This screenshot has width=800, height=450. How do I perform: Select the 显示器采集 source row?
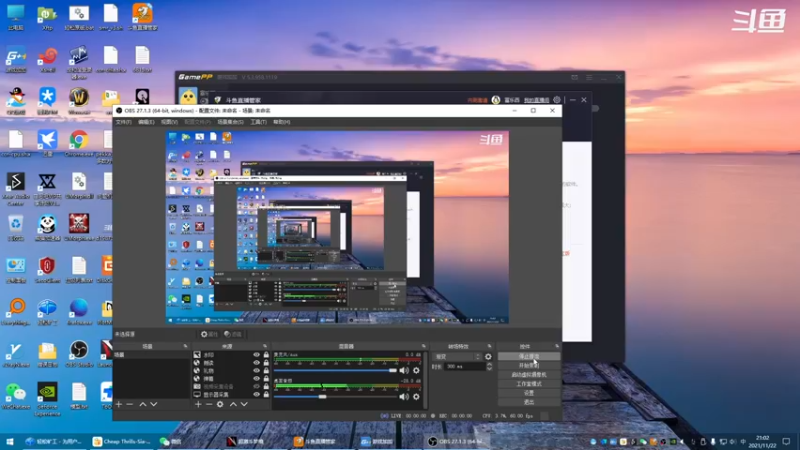tap(231, 394)
